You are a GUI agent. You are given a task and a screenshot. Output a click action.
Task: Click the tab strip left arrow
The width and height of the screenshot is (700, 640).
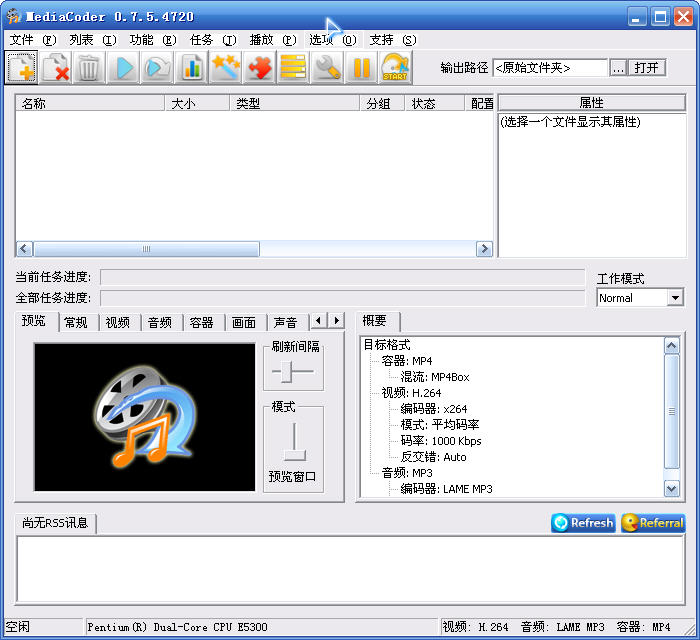tap(318, 320)
